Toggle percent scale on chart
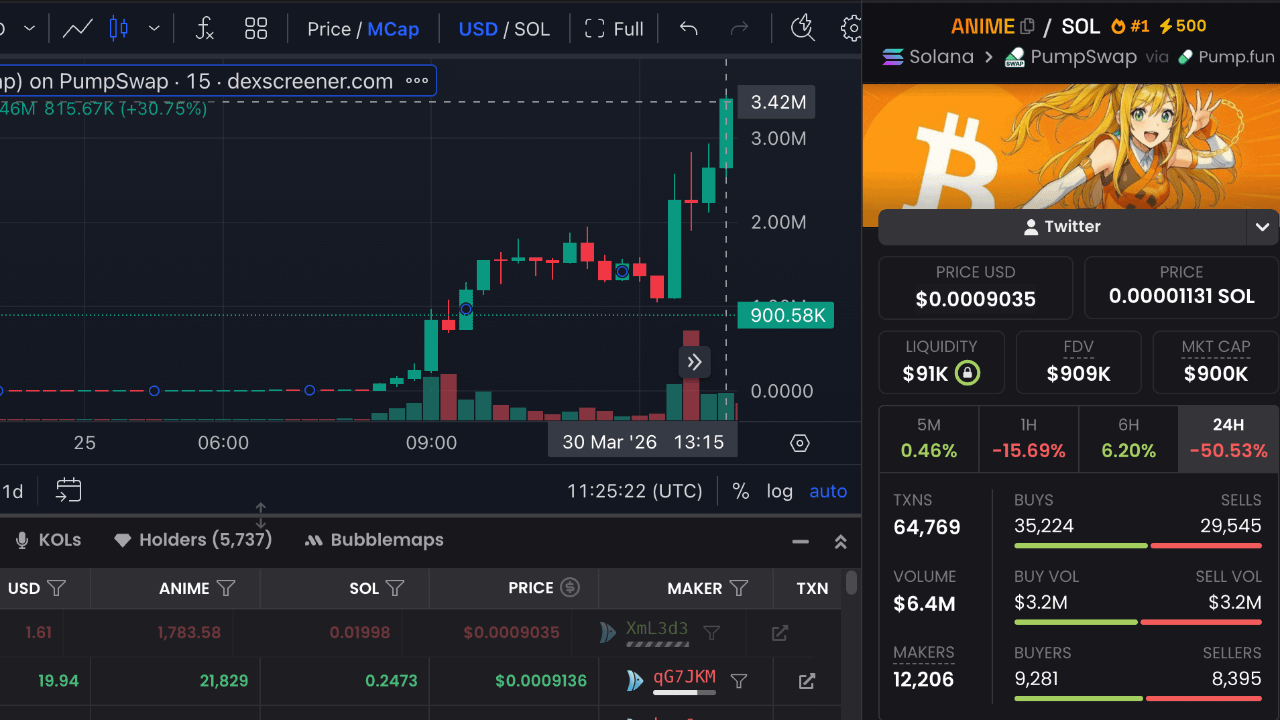 pyautogui.click(x=741, y=491)
